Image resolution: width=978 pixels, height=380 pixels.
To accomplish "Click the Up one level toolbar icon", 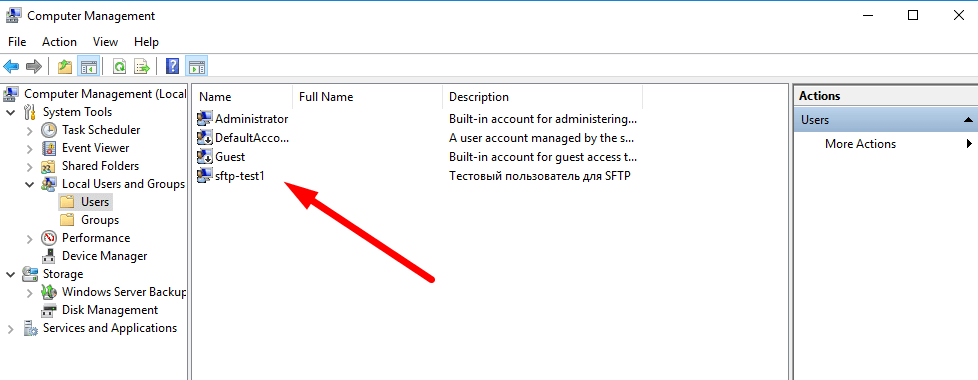I will 65,66.
